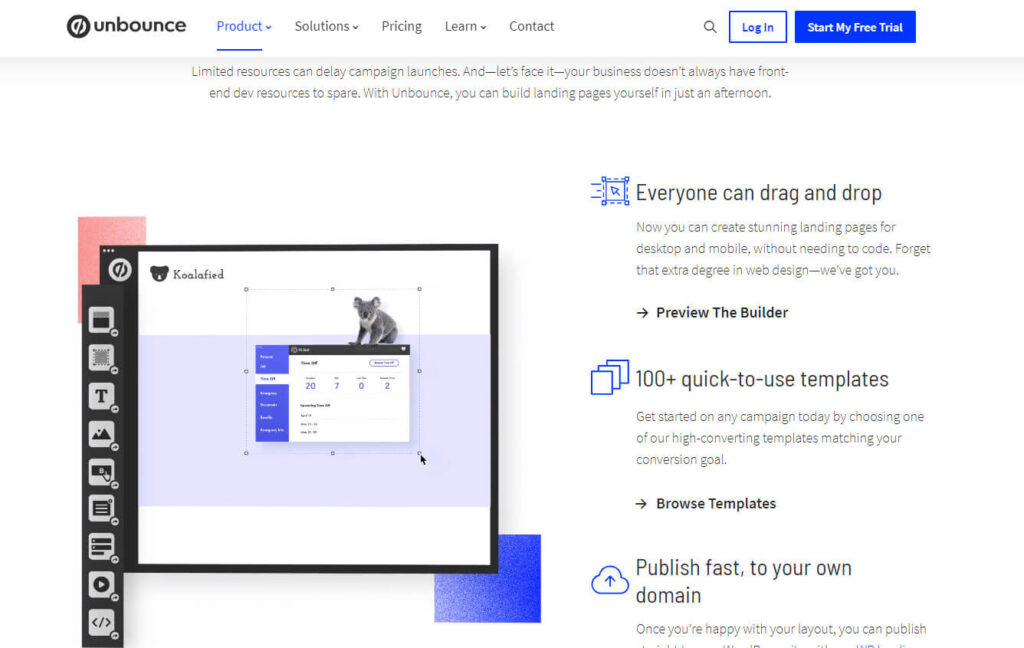Click Start My Free Trial button
Screen dimensions: 1024x648
(854, 27)
